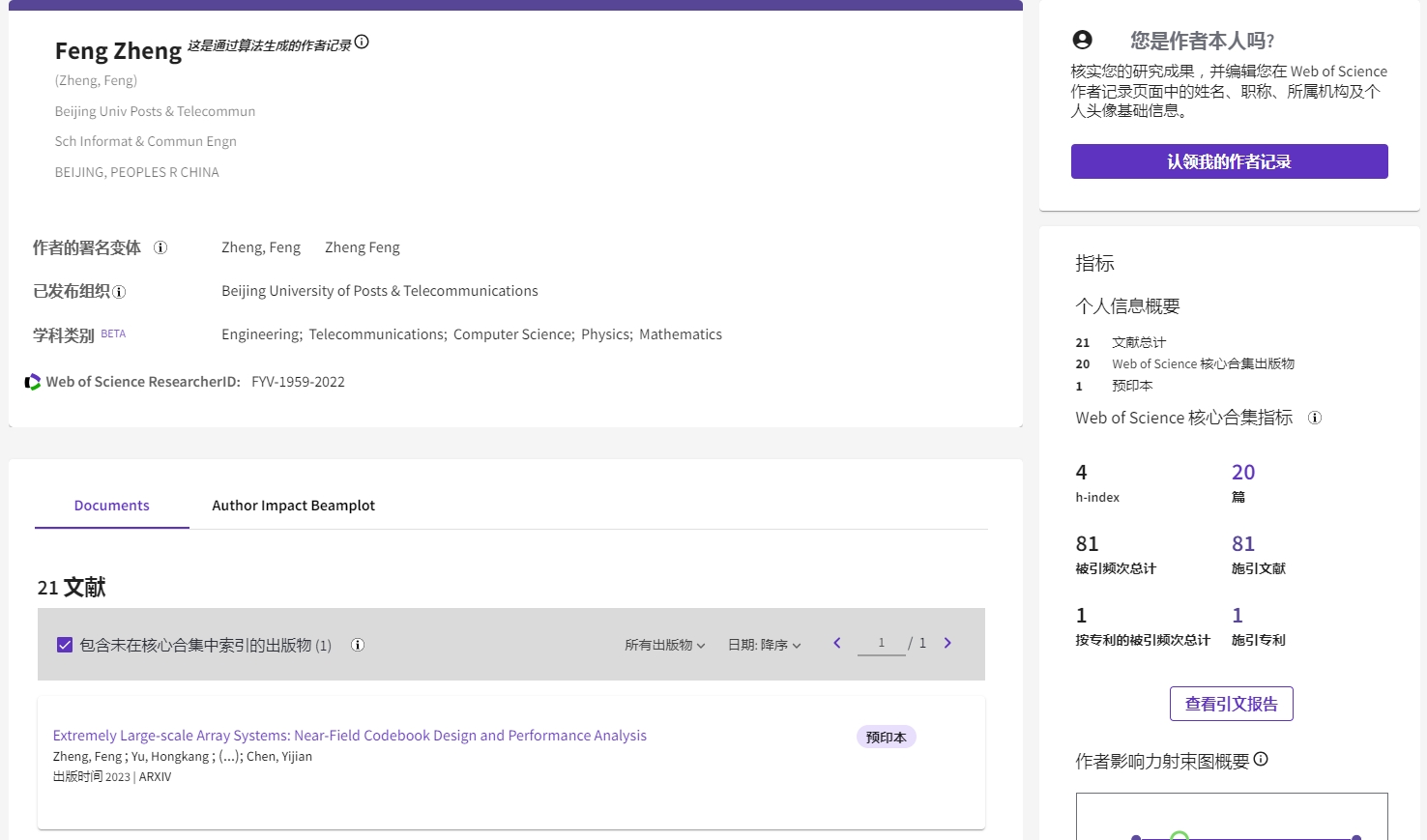Image resolution: width=1427 pixels, height=840 pixels.
Task: Click name variant Zheng, Feng in 署名变体 row
Action: [x=261, y=247]
